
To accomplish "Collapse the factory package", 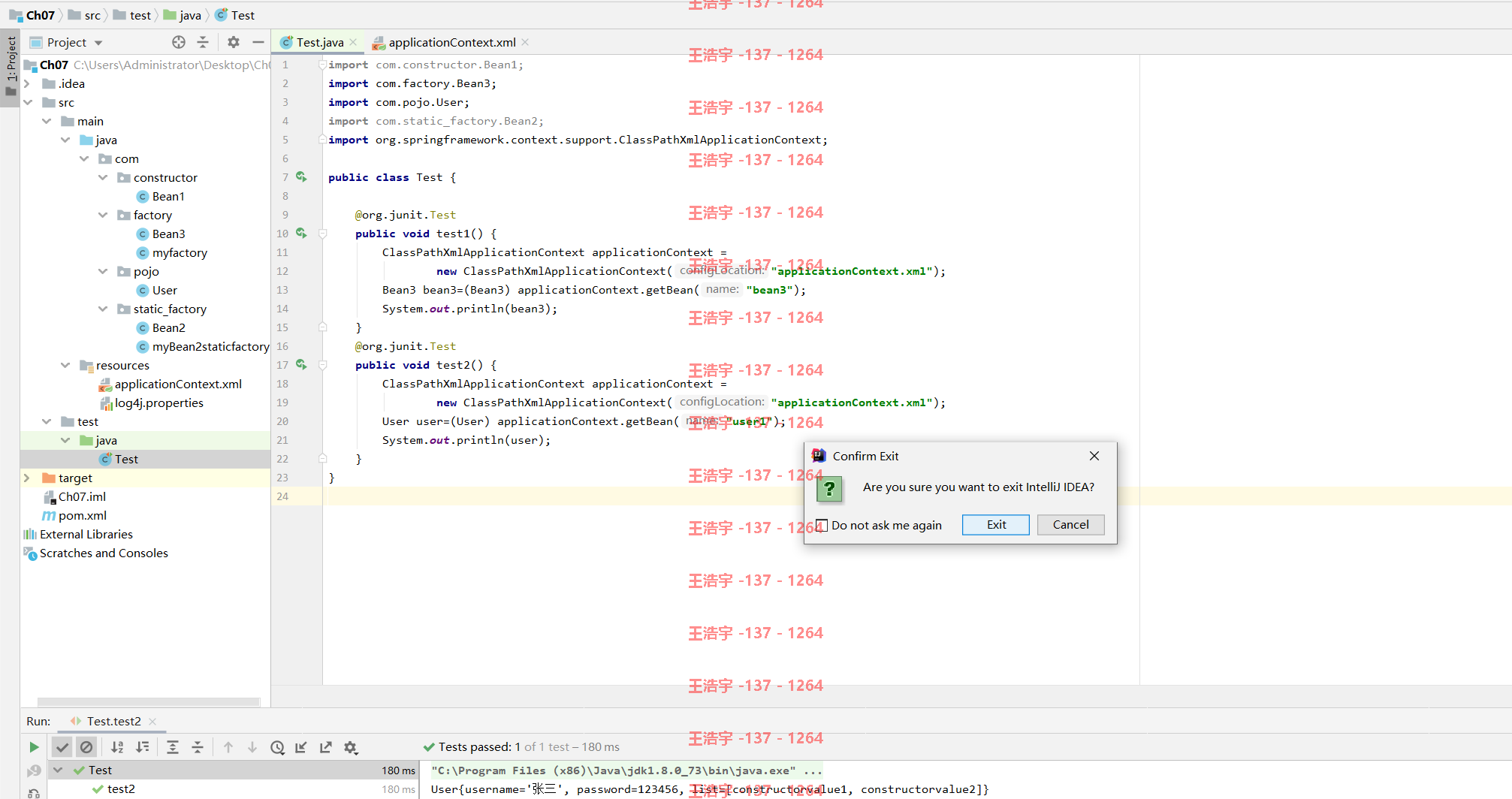I will pos(103,215).
